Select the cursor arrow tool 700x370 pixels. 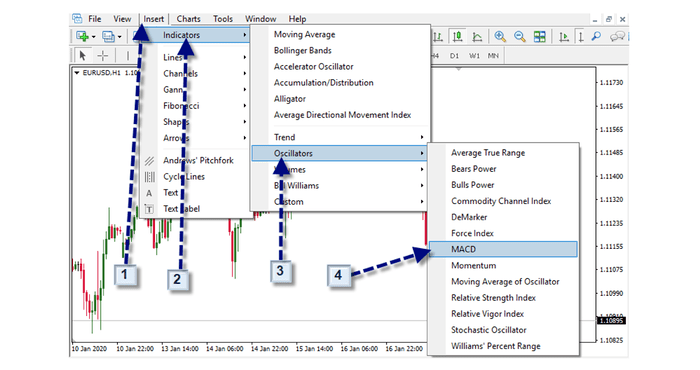pyautogui.click(x=82, y=55)
